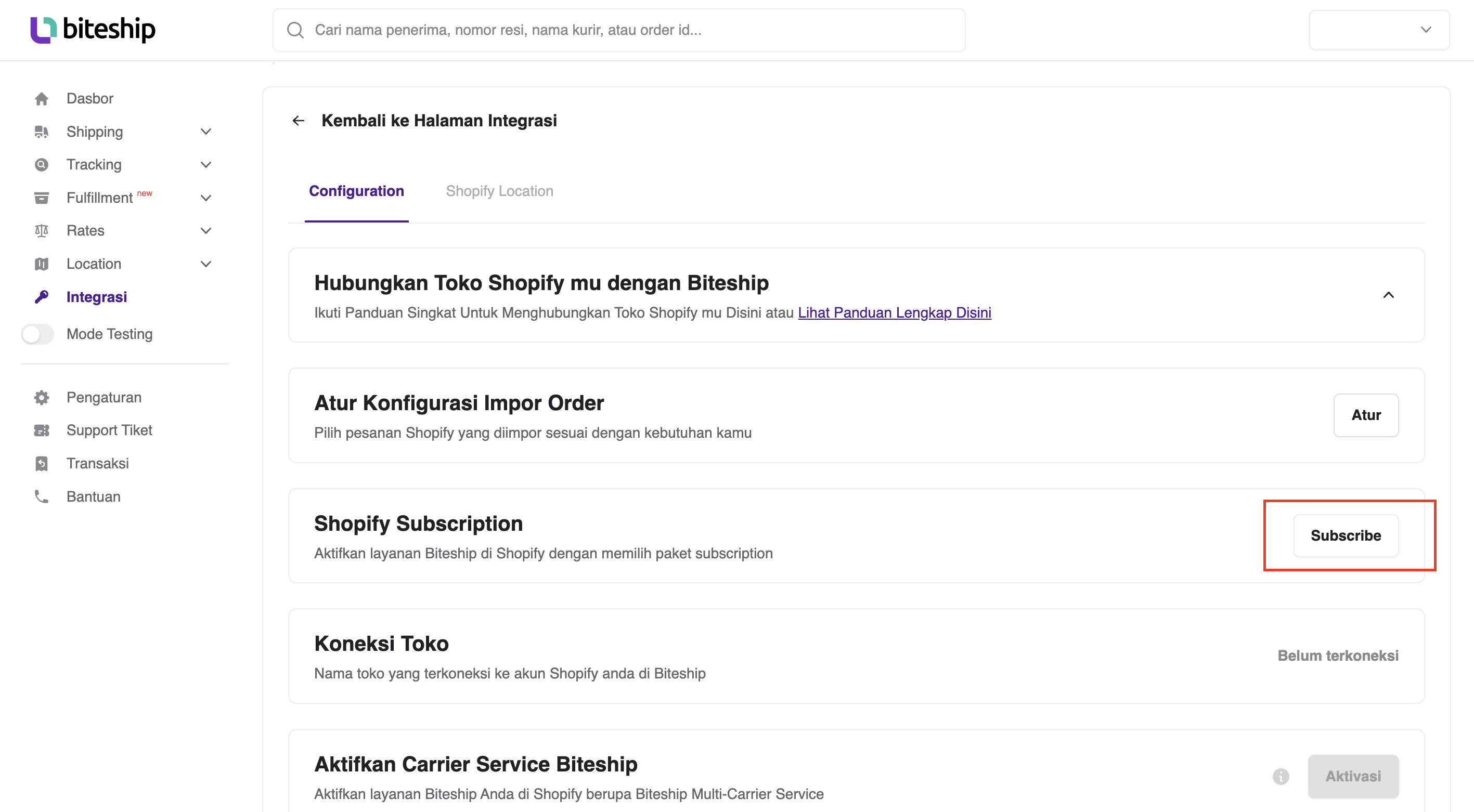Click the Atur button

[1366, 415]
